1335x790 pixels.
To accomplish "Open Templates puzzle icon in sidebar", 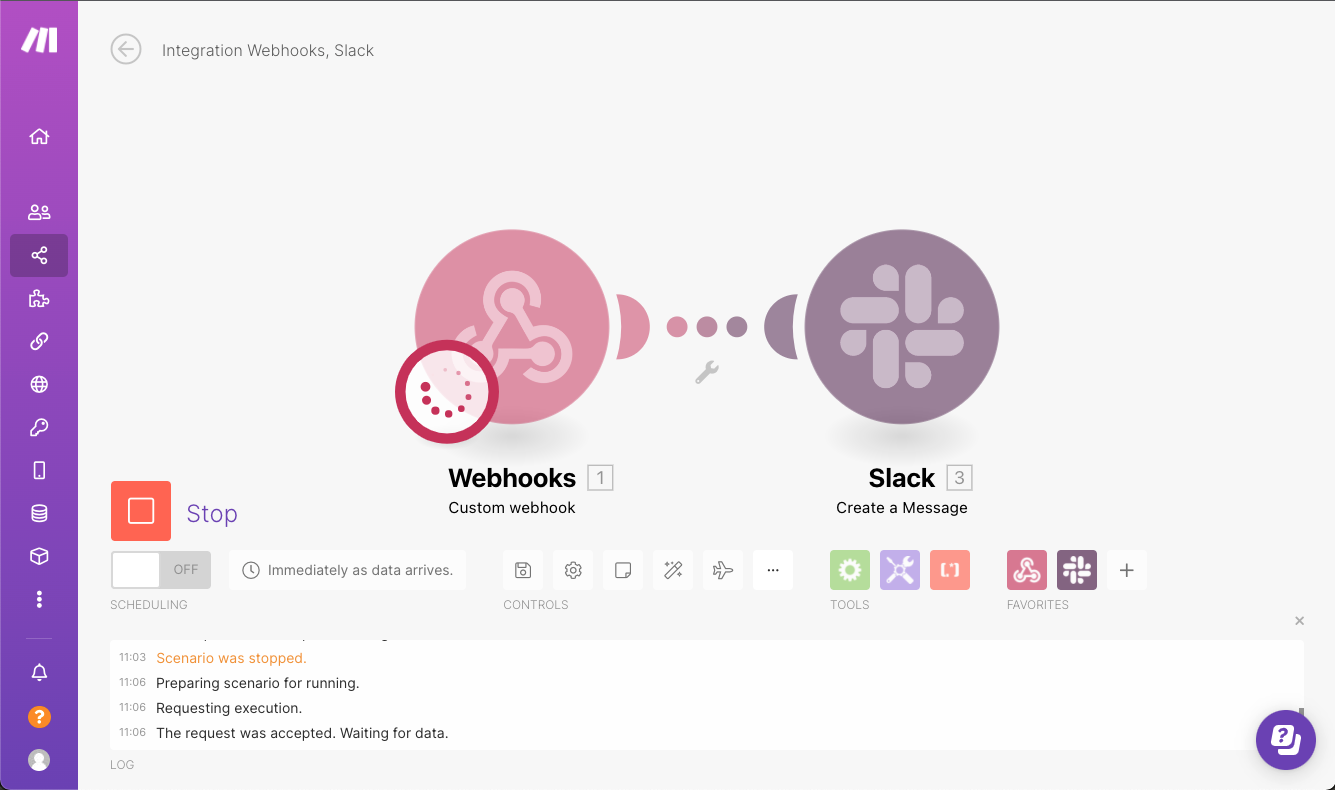I will 39,299.
